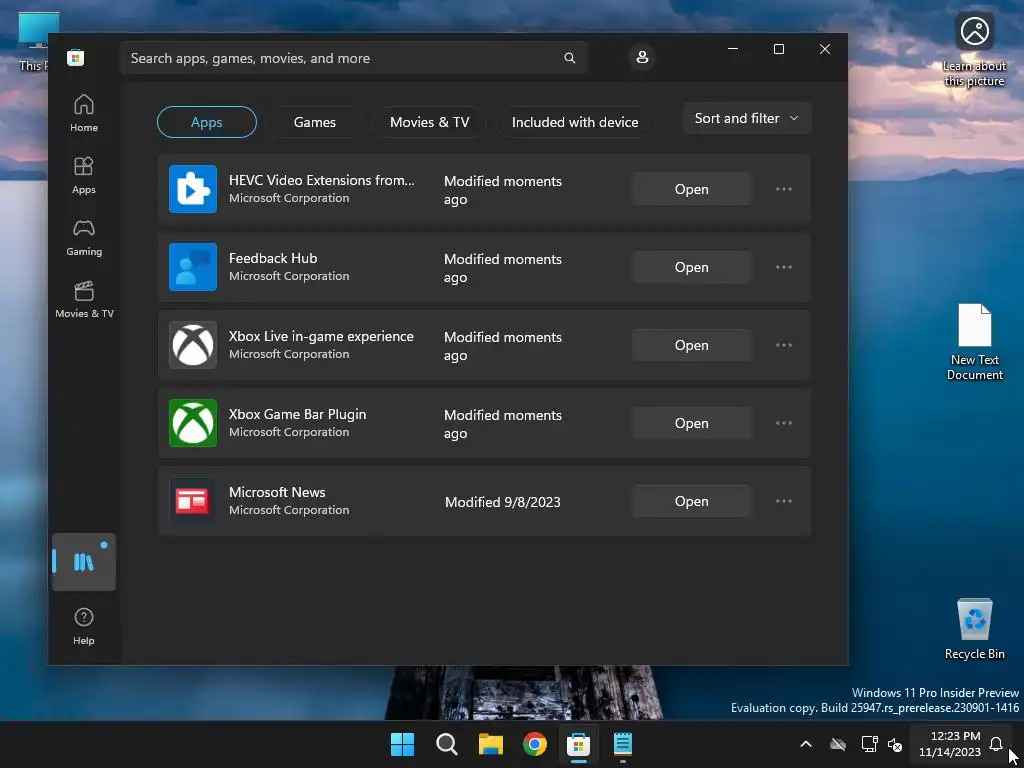Open notifications bell in taskbar
The image size is (1024, 768).
click(996, 744)
